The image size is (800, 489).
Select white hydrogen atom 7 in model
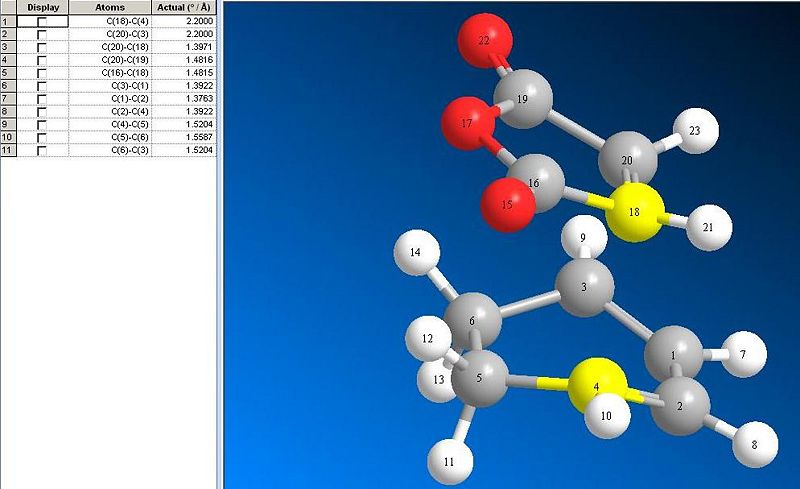coord(743,354)
